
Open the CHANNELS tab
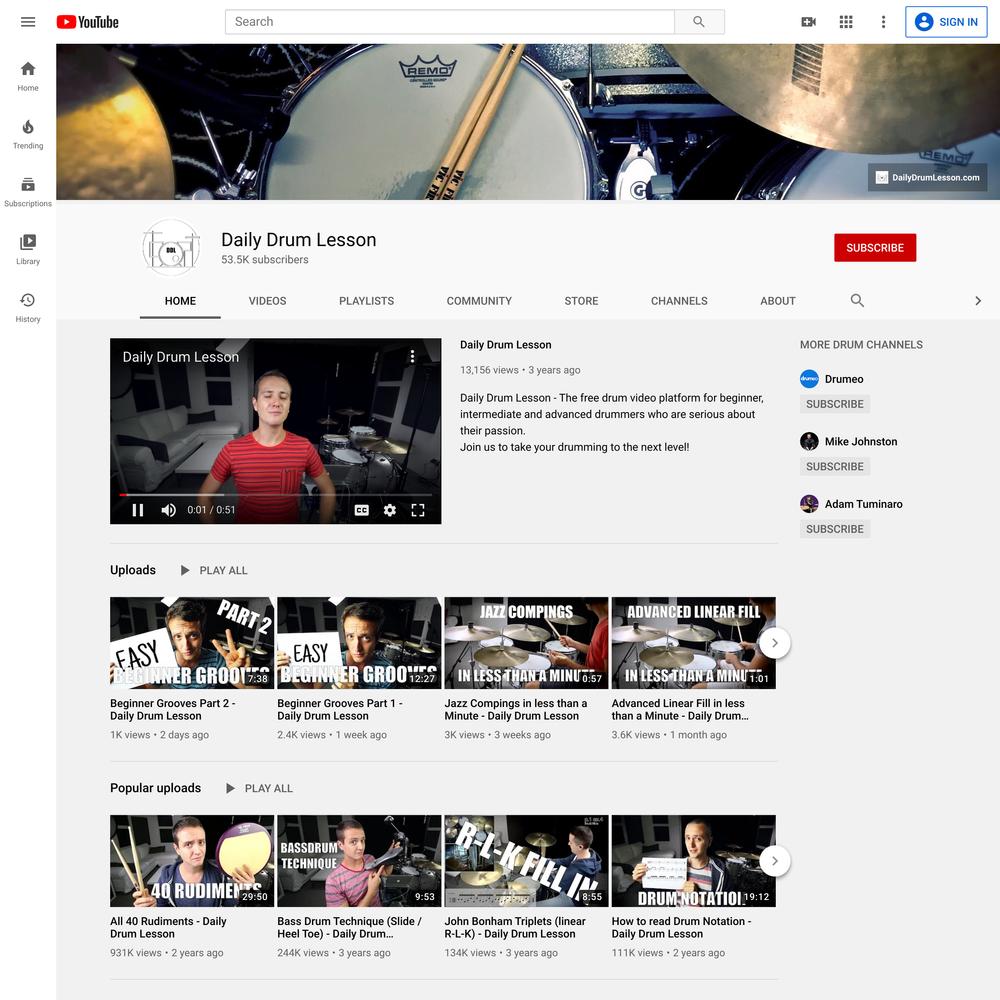(x=679, y=301)
